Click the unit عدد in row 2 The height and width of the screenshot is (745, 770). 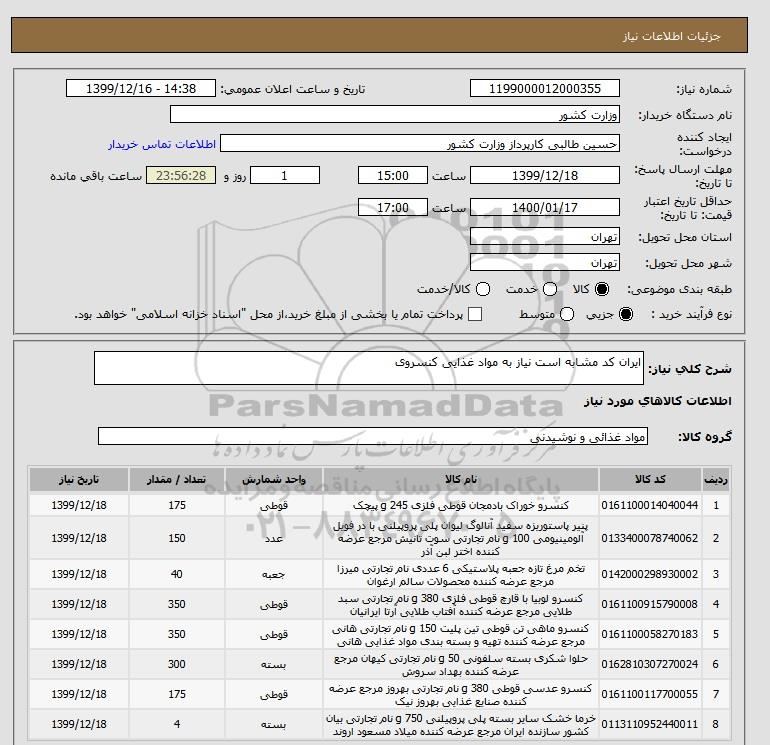(274, 538)
